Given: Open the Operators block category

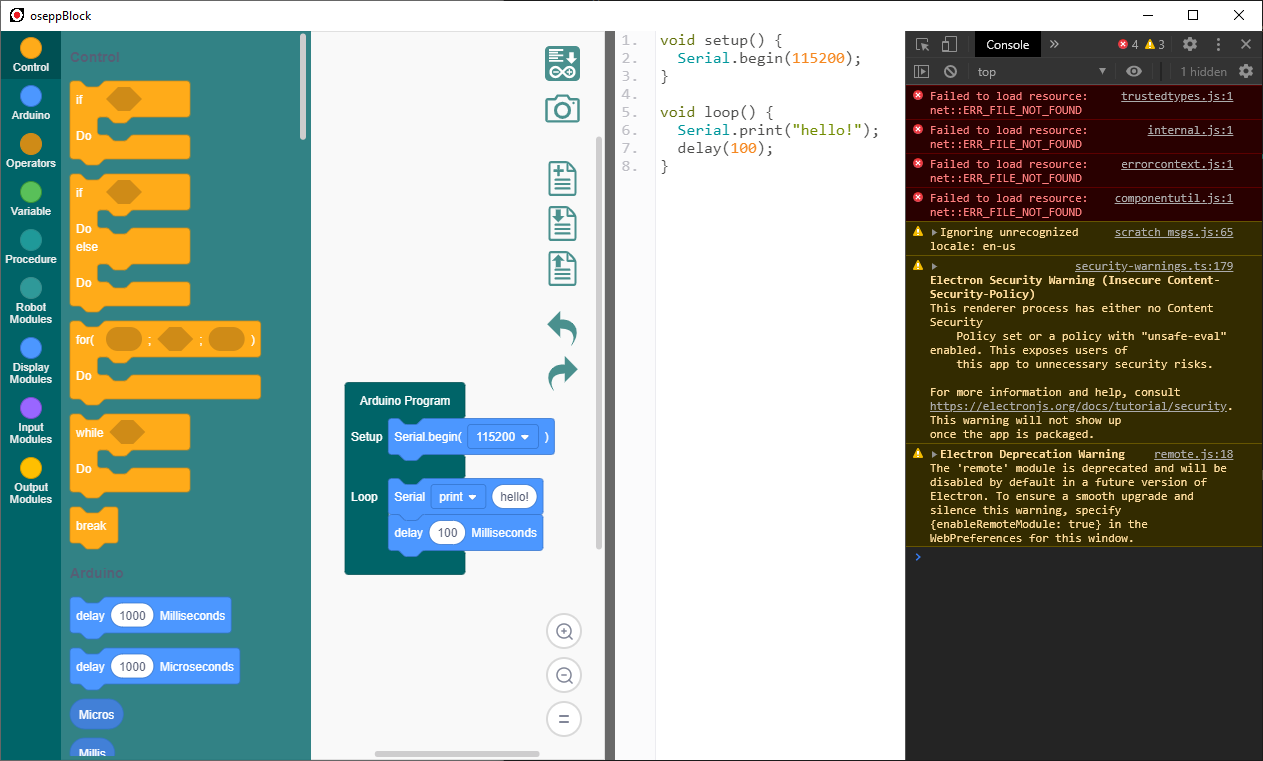Looking at the screenshot, I should (x=31, y=152).
